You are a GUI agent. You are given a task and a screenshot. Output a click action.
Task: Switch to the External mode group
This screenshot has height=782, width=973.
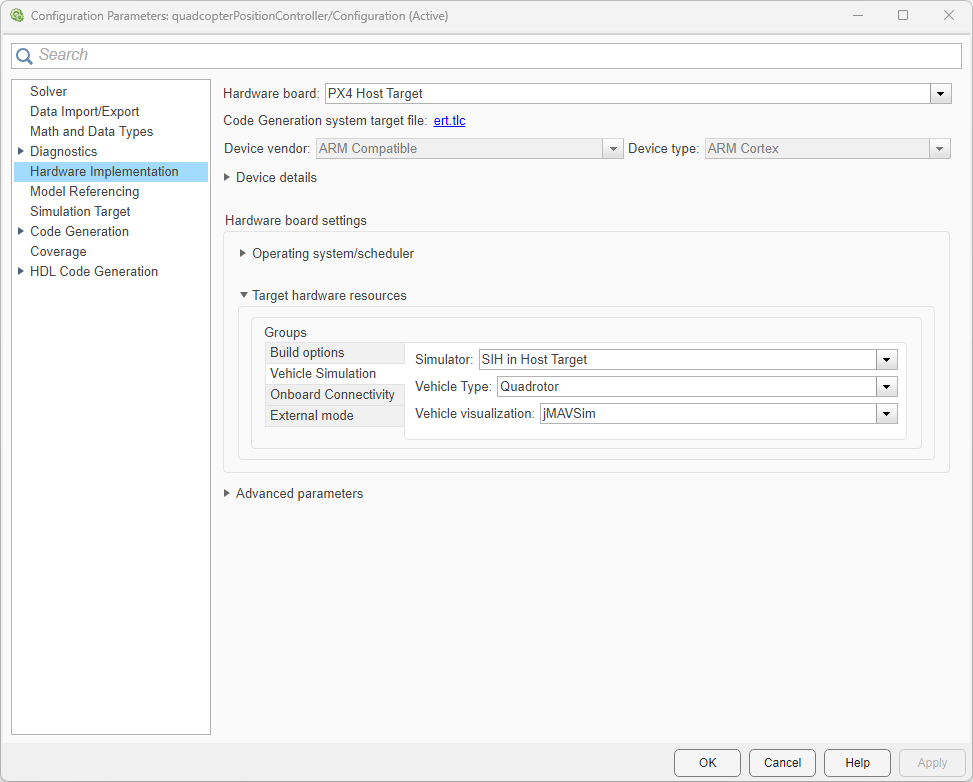pos(312,415)
